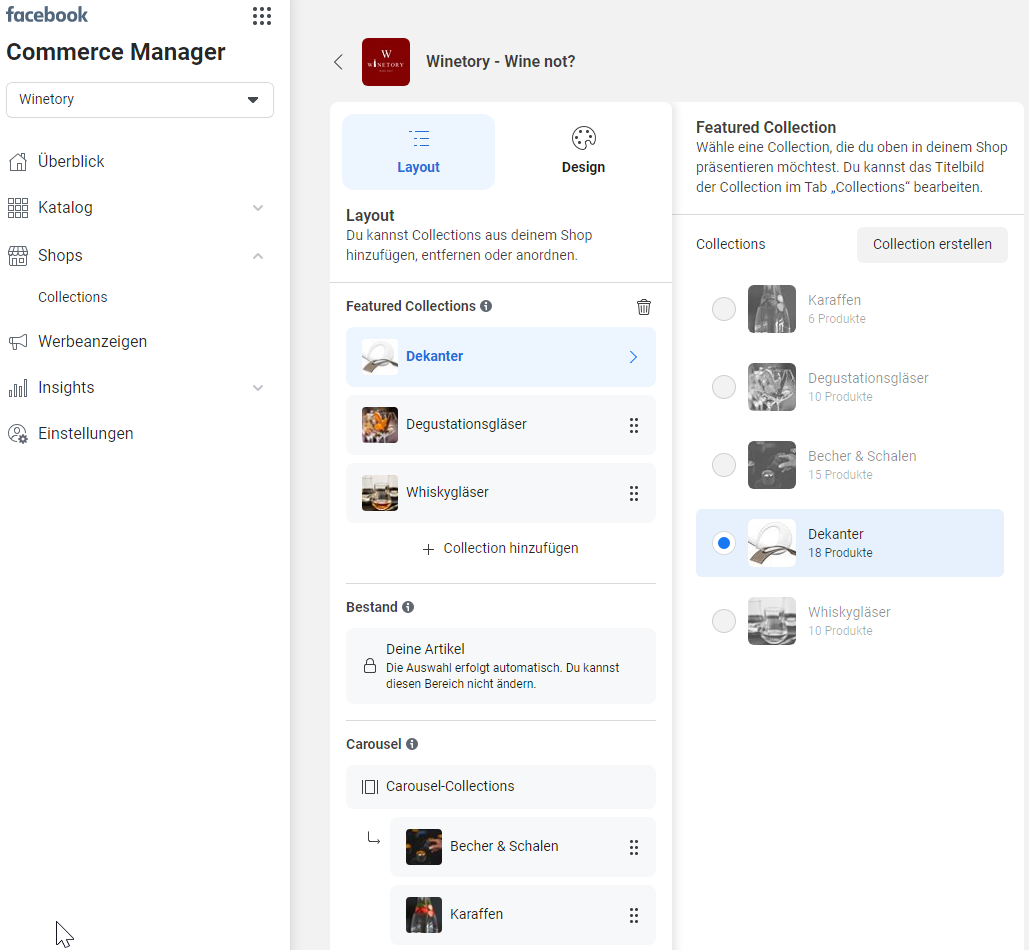Image resolution: width=1029 pixels, height=950 pixels.
Task: Click the Katalog grid icon
Action: click(x=18, y=208)
